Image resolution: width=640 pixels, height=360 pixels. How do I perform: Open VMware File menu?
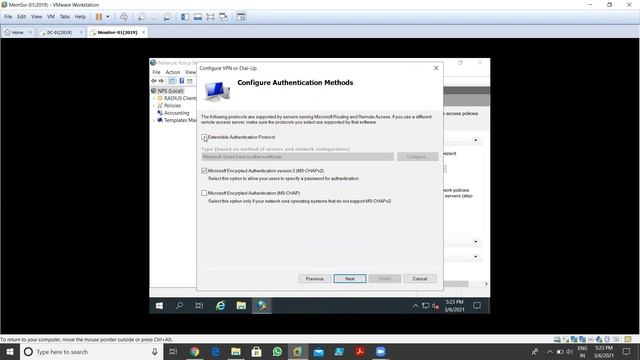8,17
